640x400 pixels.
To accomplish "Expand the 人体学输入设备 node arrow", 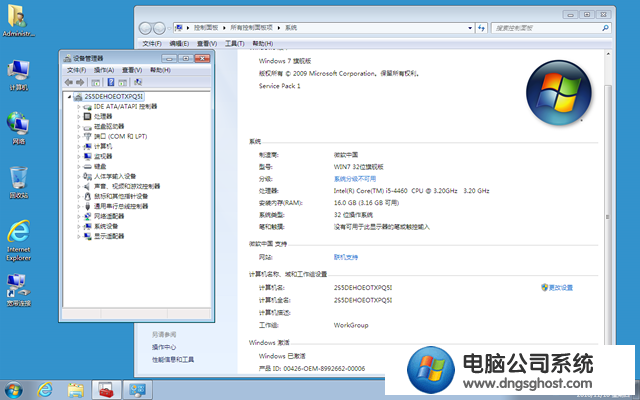I will tap(79, 176).
